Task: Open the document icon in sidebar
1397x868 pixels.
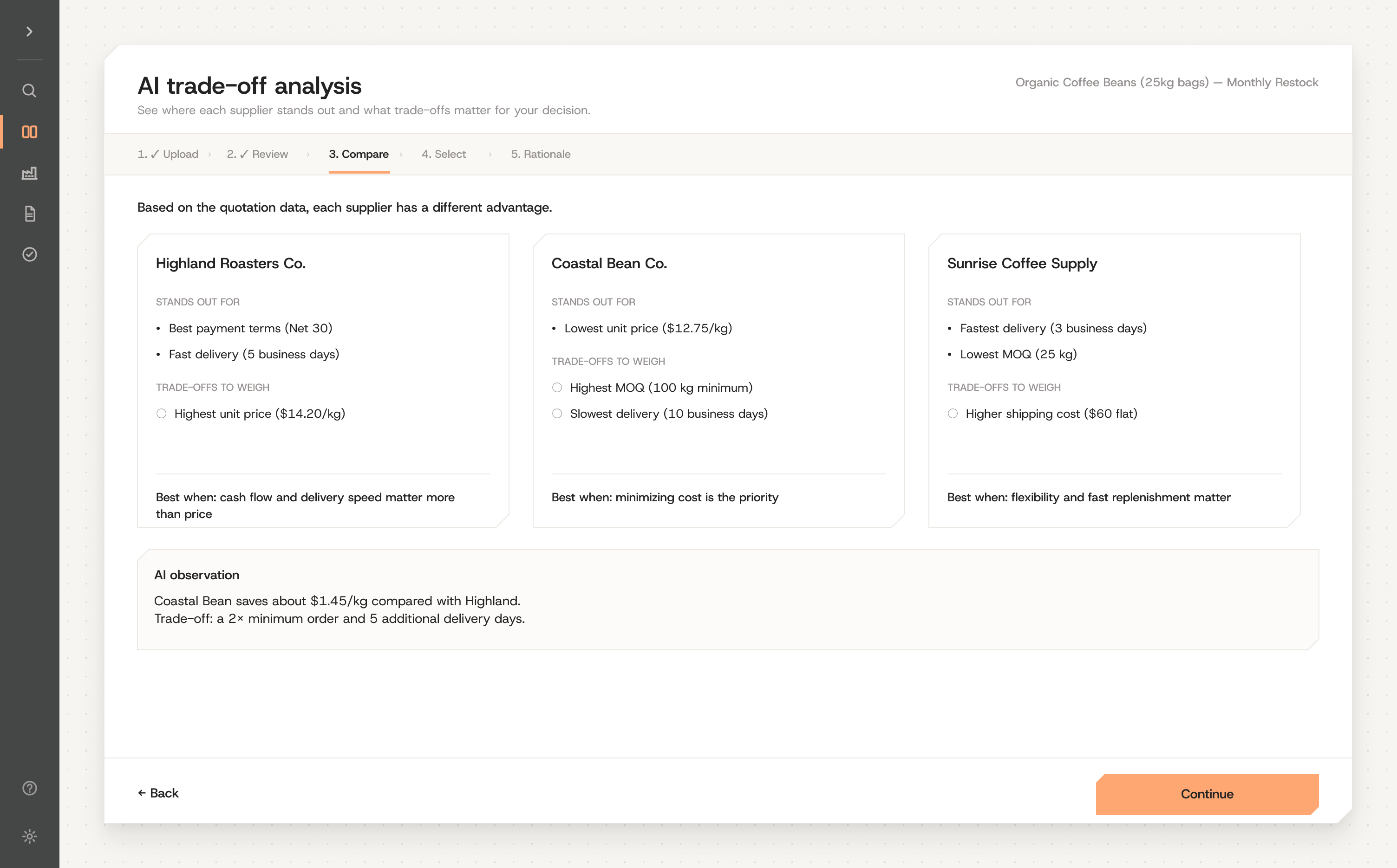Action: [29, 214]
